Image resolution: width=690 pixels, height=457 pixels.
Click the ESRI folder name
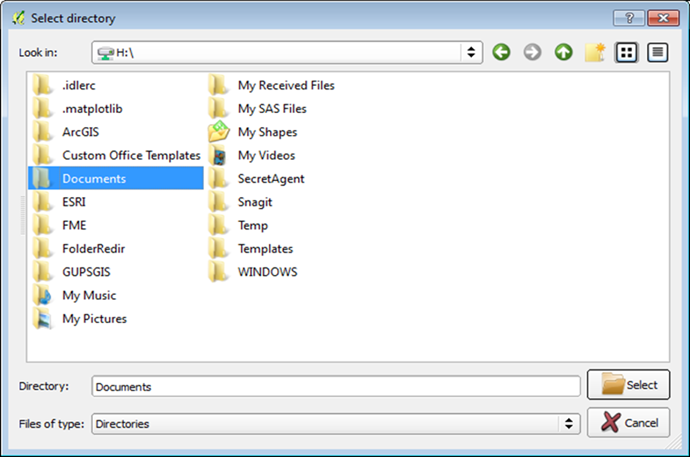pos(74,202)
